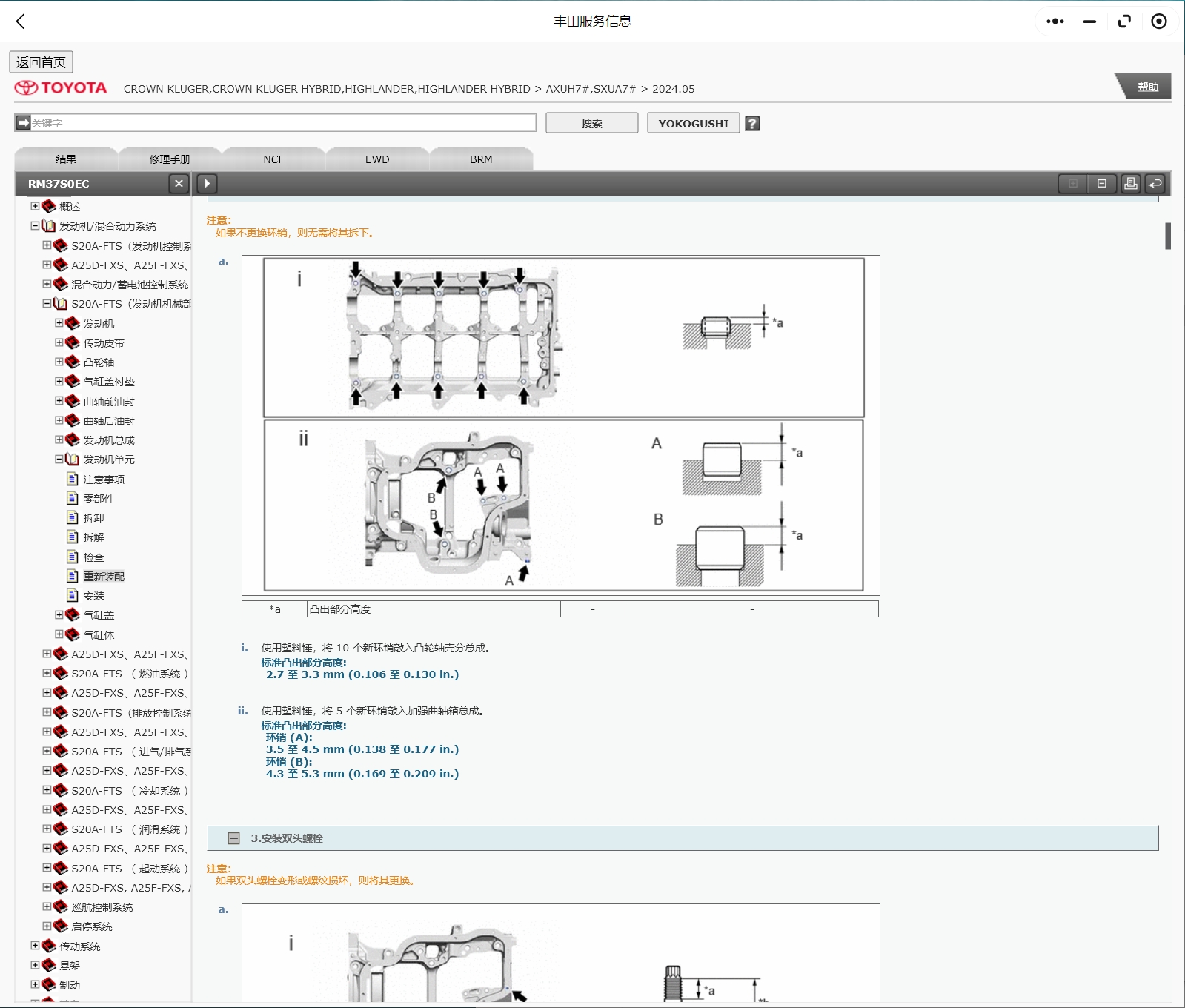Click the 搜索 search button

[591, 124]
